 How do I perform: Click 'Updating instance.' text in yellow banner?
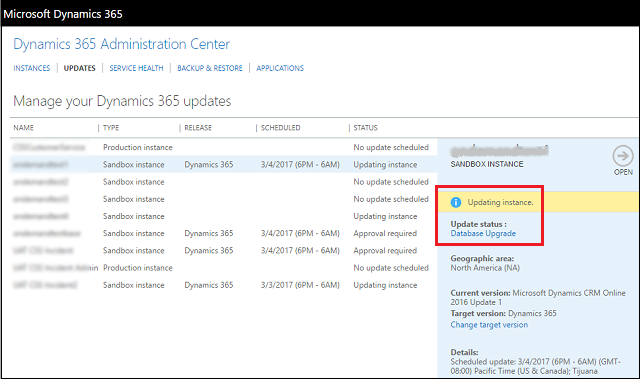point(500,202)
